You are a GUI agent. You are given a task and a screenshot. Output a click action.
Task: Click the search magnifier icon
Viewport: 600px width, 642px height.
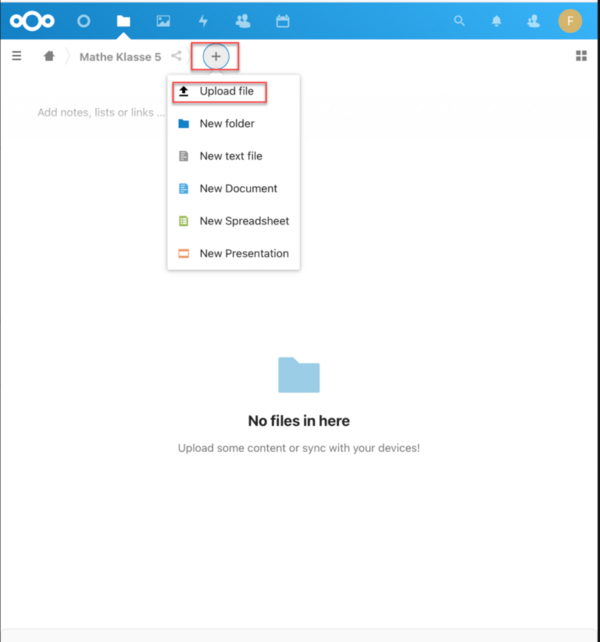[459, 21]
